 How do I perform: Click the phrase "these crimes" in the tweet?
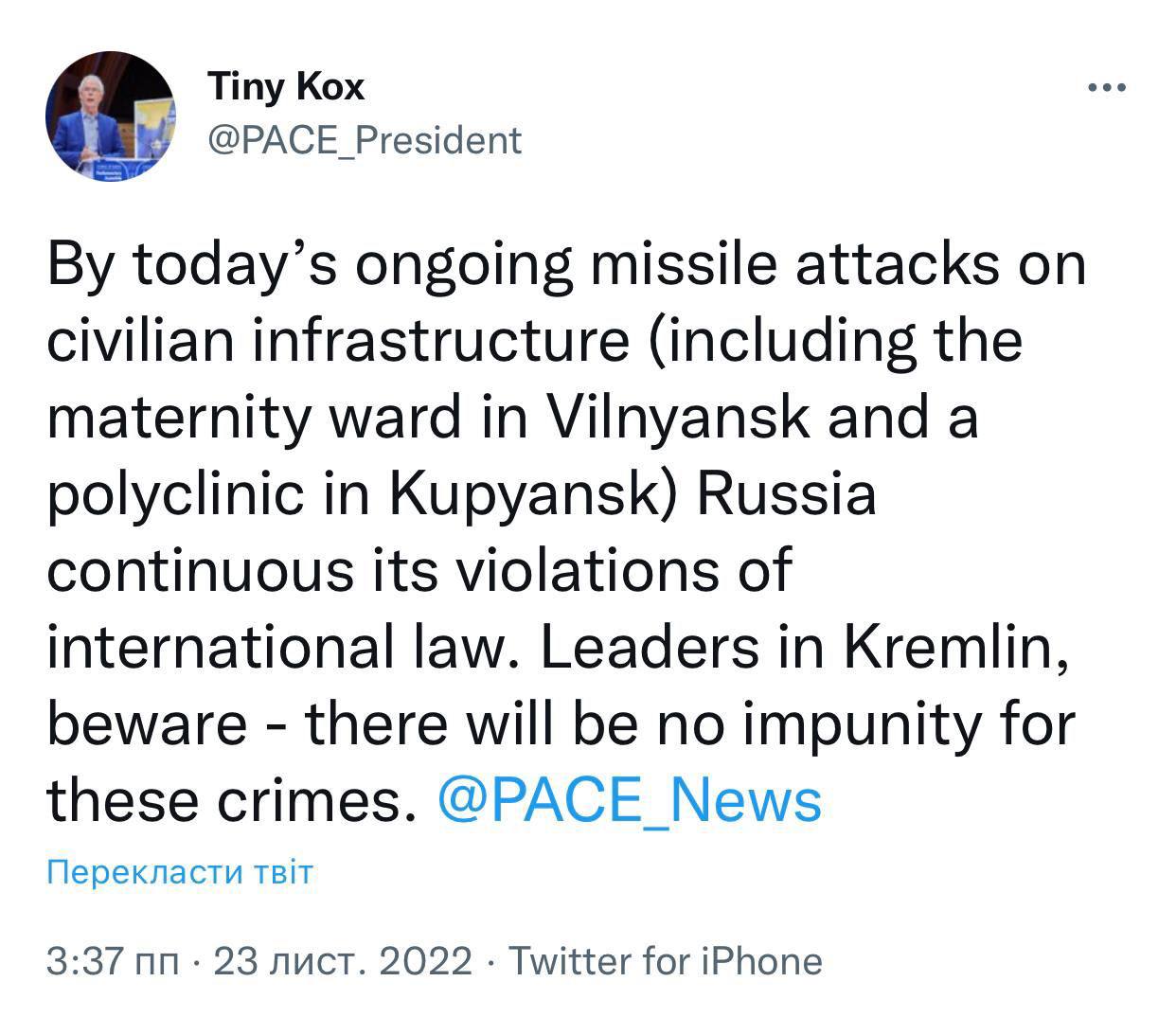(x=232, y=800)
